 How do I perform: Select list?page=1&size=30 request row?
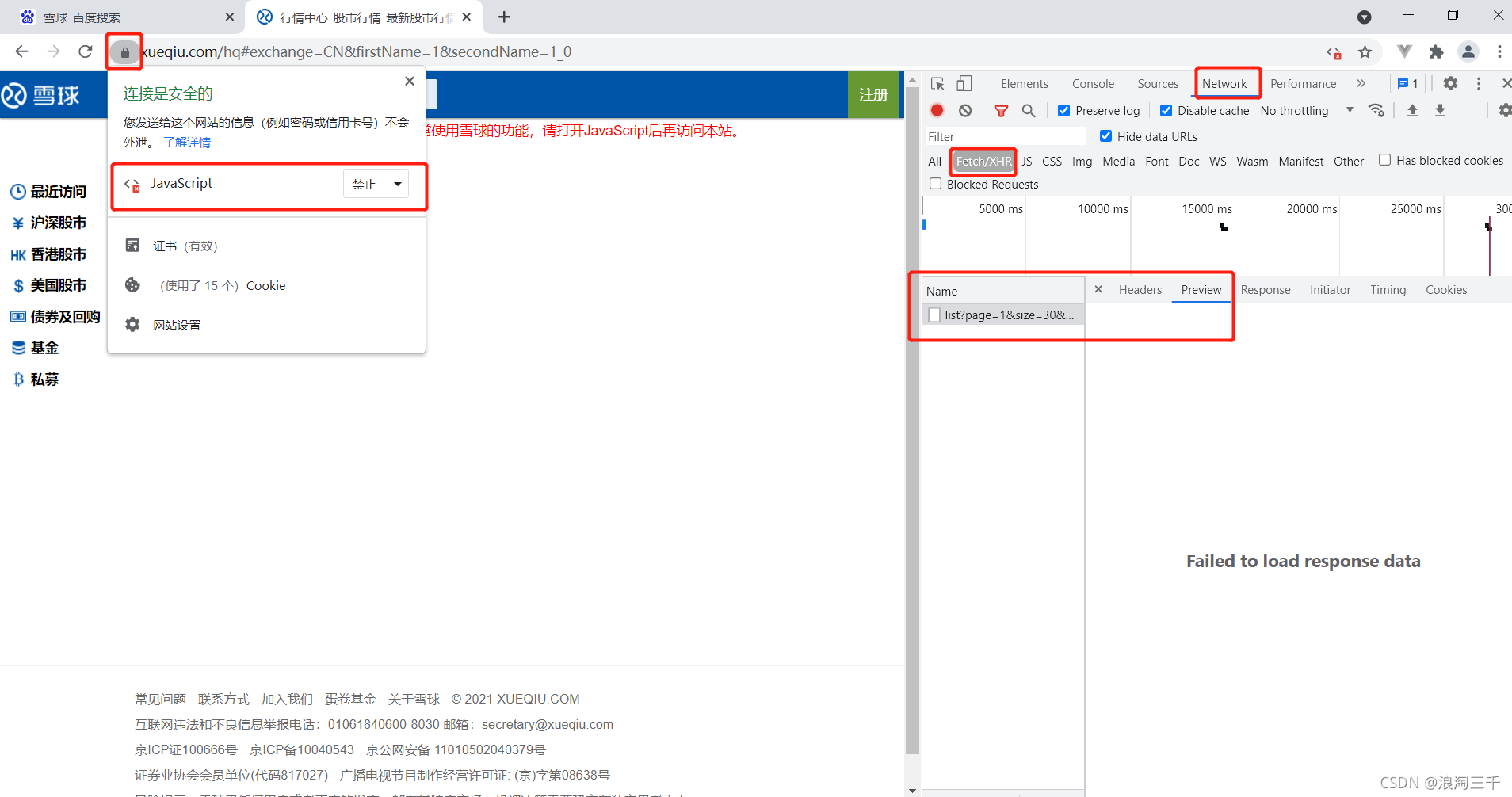point(1003,315)
